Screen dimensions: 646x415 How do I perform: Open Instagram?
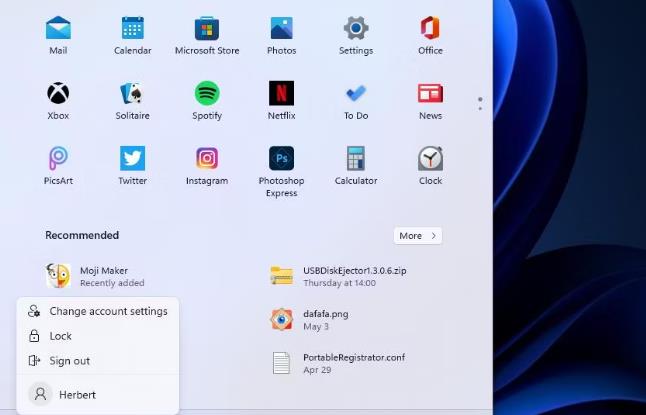click(207, 166)
